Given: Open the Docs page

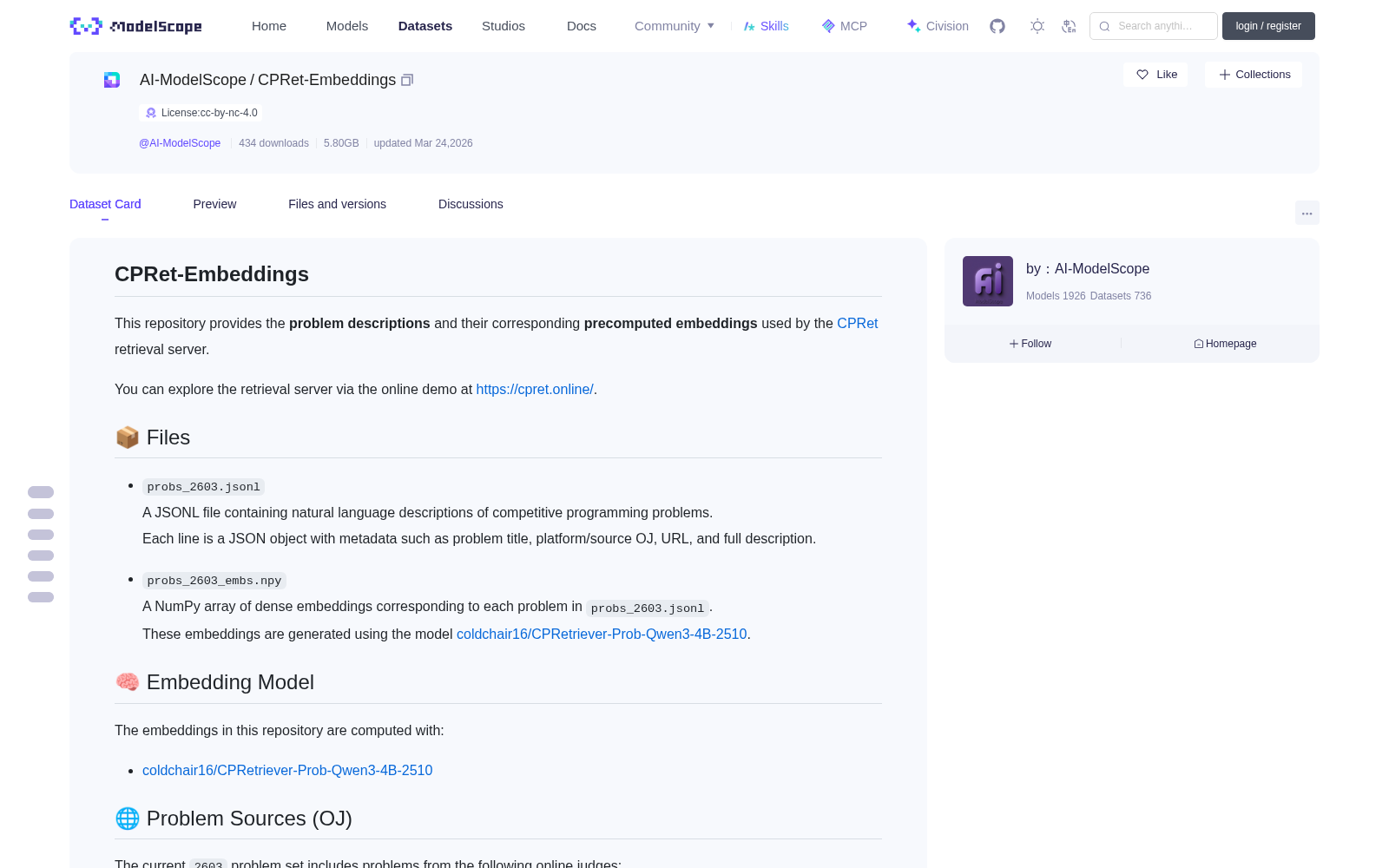Looking at the screenshot, I should (582, 26).
